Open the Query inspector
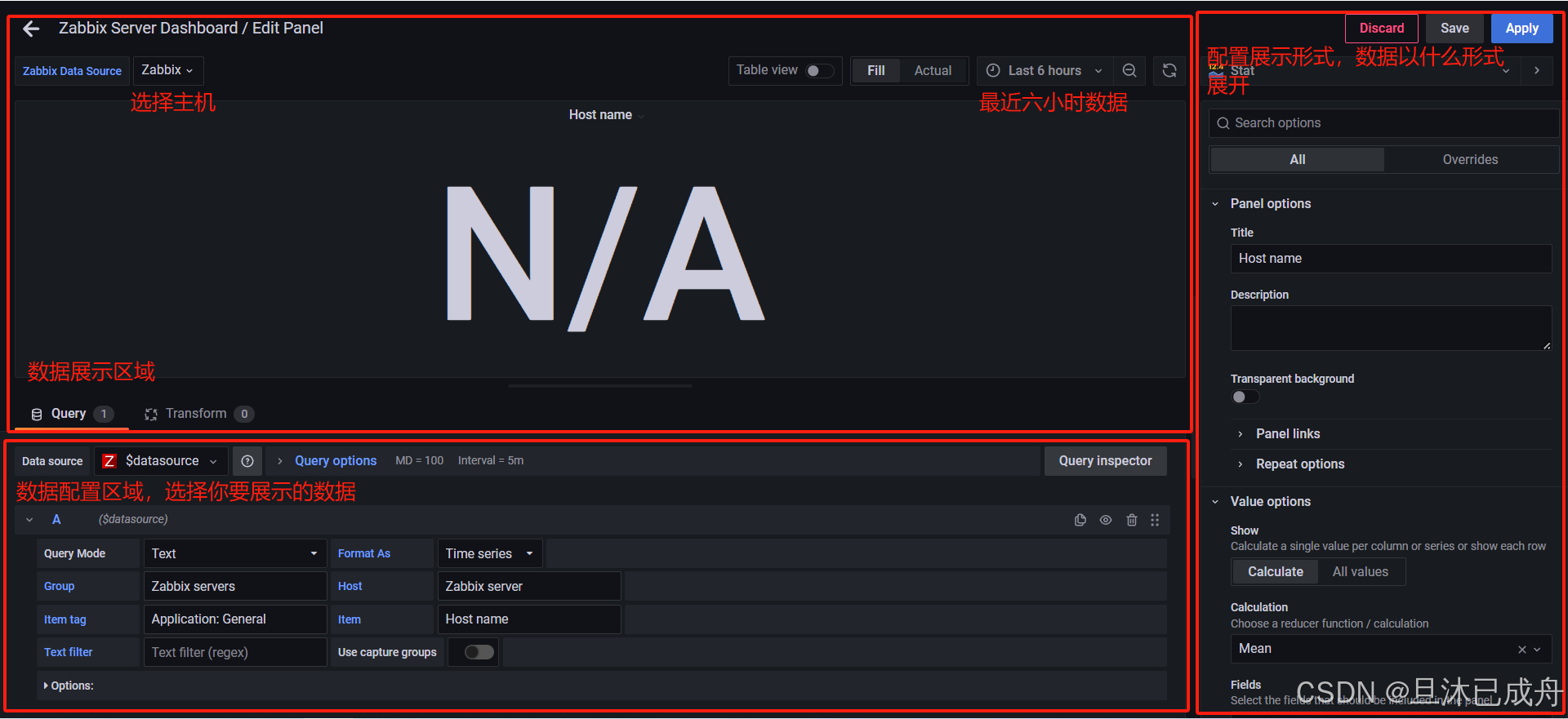The image size is (1568, 719). point(1105,461)
